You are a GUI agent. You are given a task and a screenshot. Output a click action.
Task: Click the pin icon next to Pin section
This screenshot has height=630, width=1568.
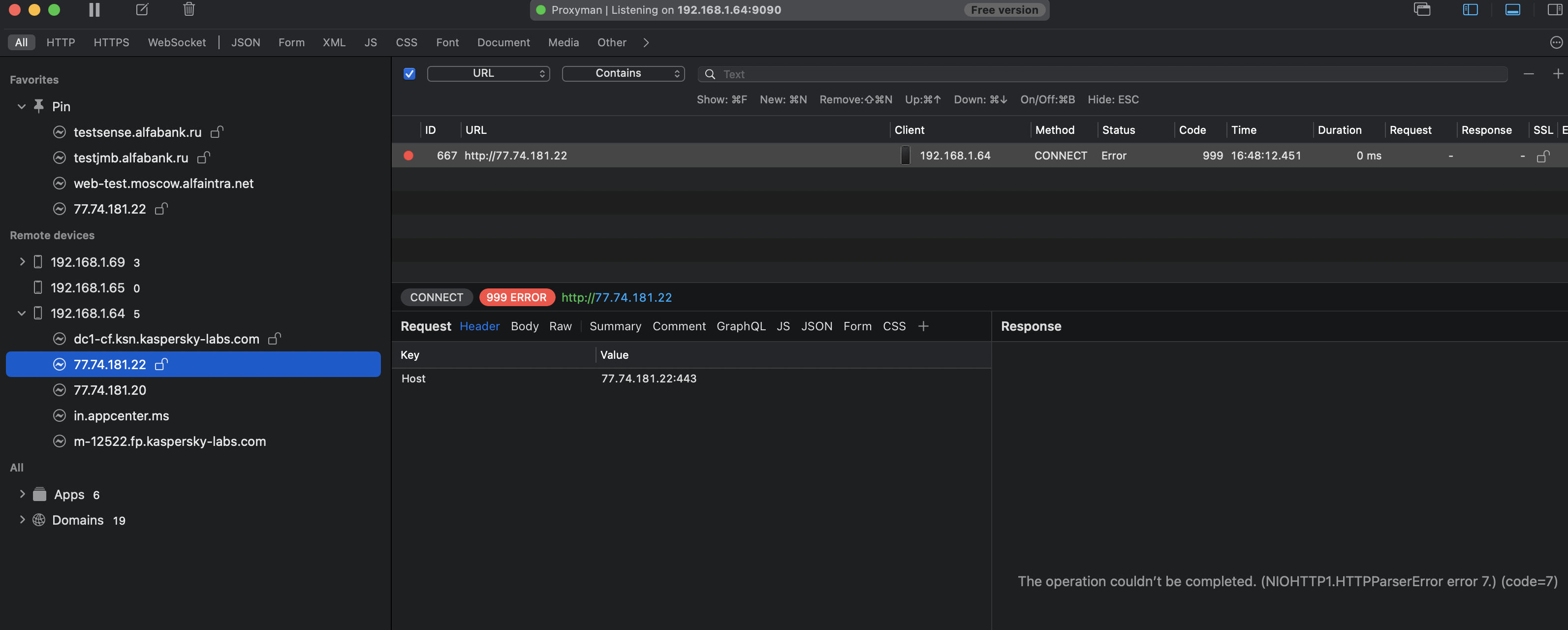[x=38, y=105]
